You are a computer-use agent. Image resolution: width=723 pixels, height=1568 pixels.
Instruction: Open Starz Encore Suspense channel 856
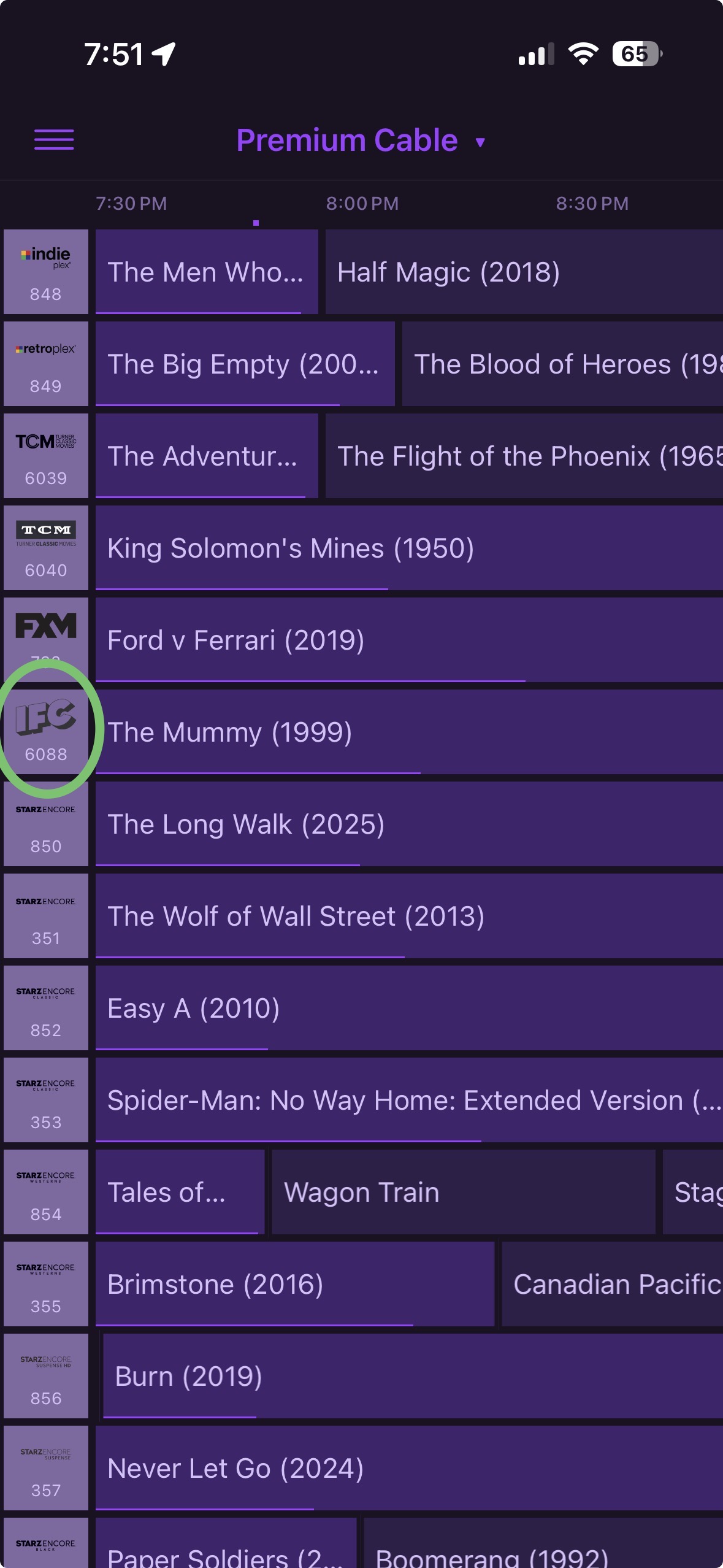click(46, 1376)
